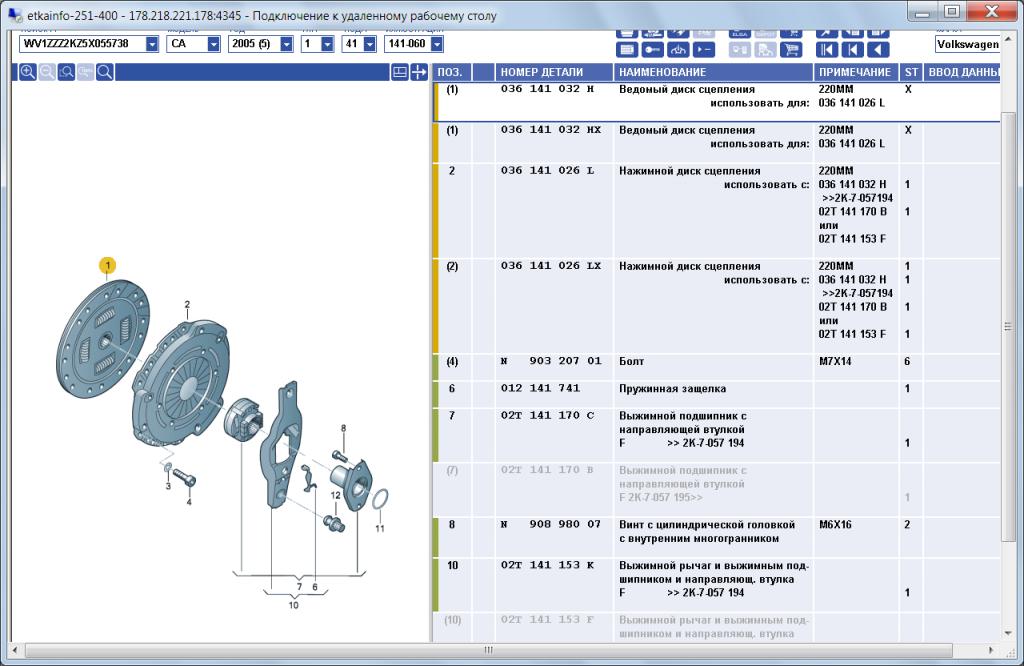Expand the dropdown showing value 1

(328, 44)
